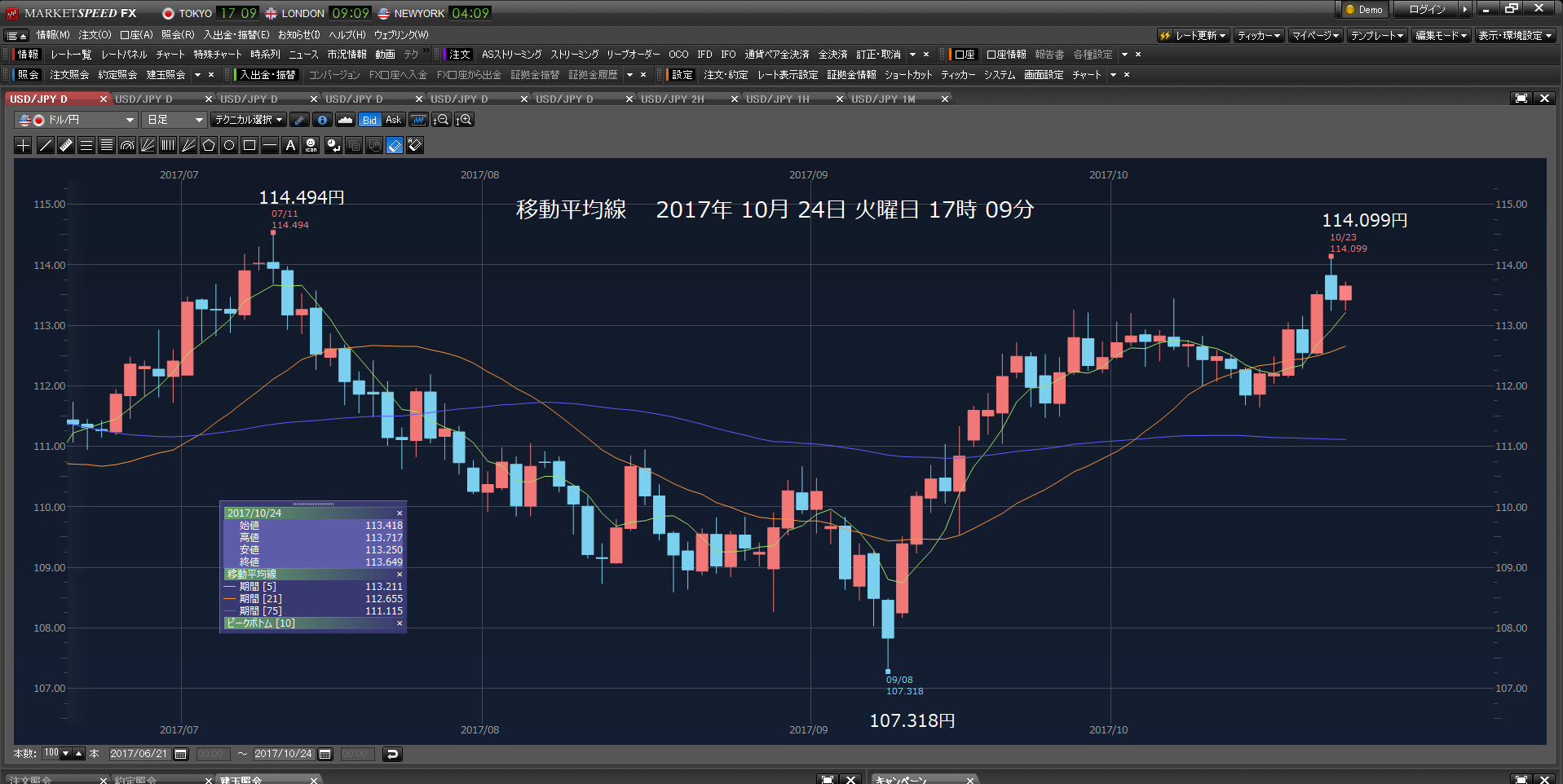Open the smiley 'icon' stamp tool
This screenshot has height=784, width=1563.
pyautogui.click(x=311, y=145)
